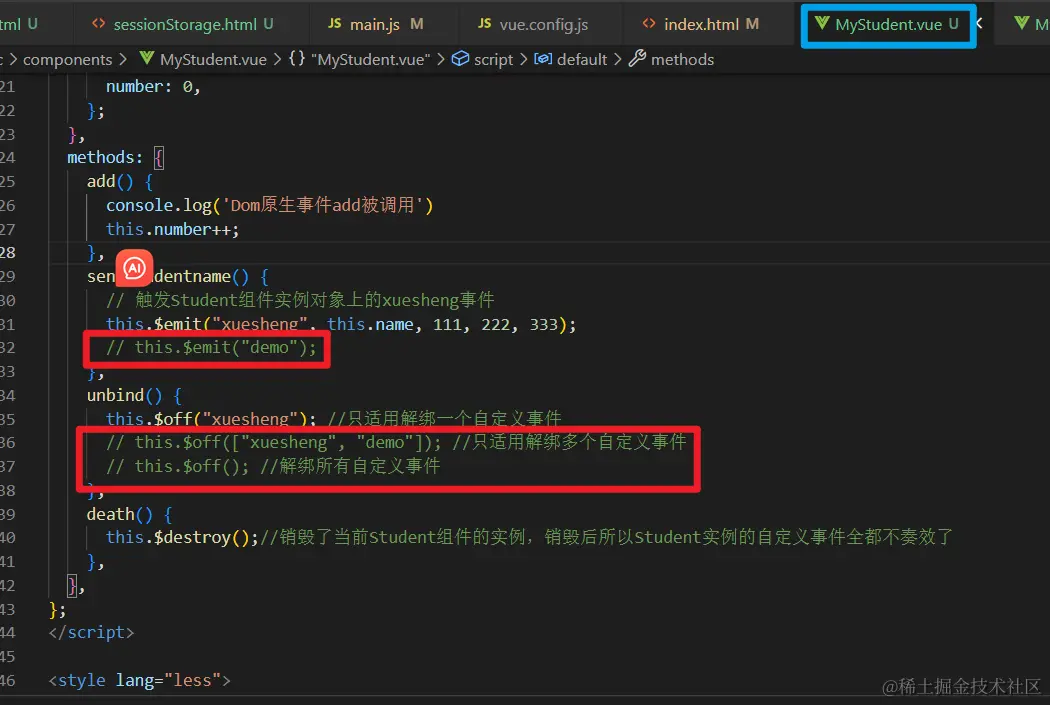1050x705 pixels.
Task: Click the chevron before the methods breadcrumb
Action: [617, 60]
